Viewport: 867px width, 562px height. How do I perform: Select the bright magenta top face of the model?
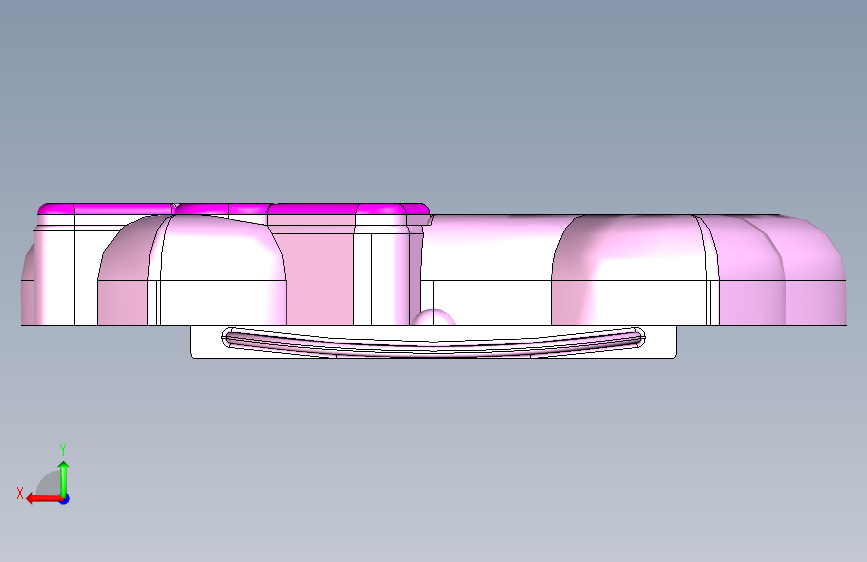(233, 209)
